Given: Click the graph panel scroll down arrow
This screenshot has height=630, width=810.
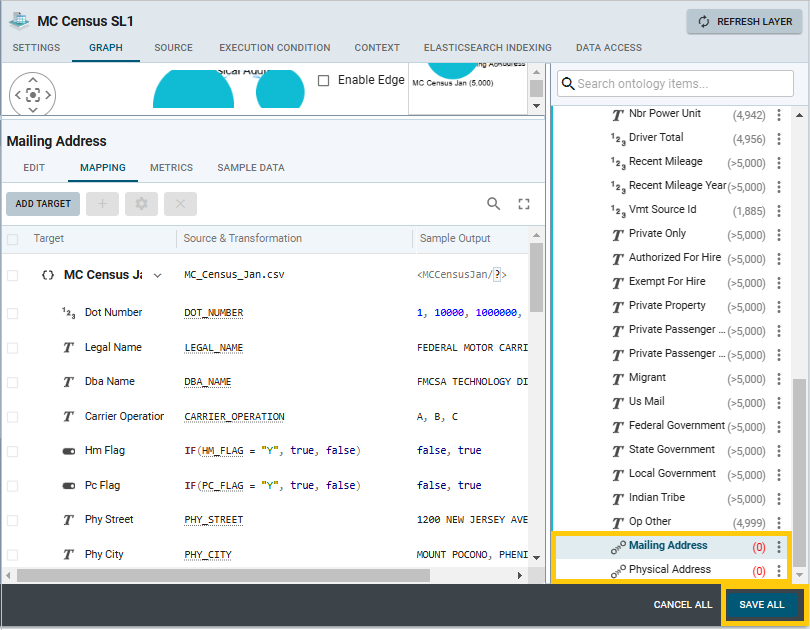Looking at the screenshot, I should pyautogui.click(x=536, y=105).
